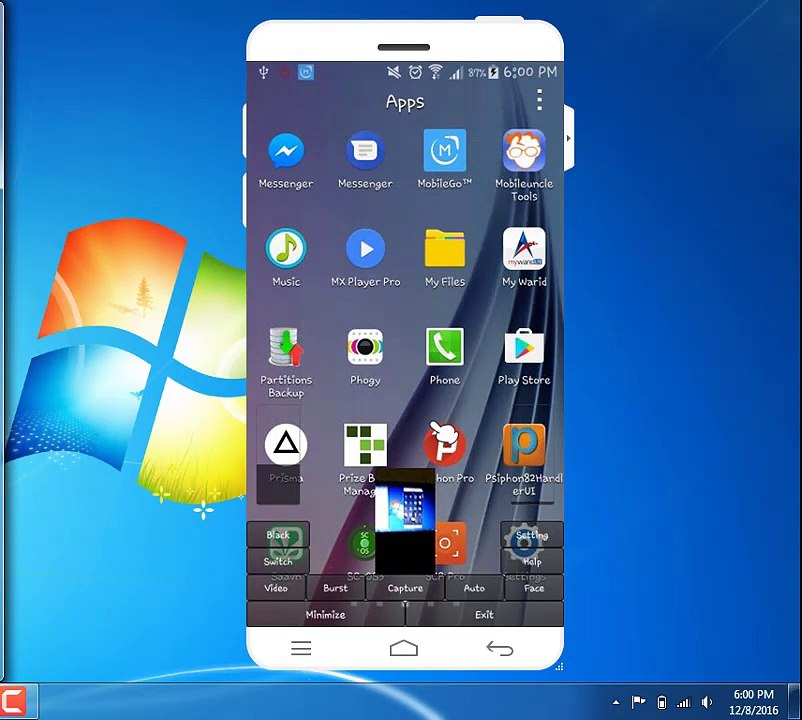Screen dimensions: 802x720
Task: Open the blue Facebook Messenger app
Action: point(286,150)
